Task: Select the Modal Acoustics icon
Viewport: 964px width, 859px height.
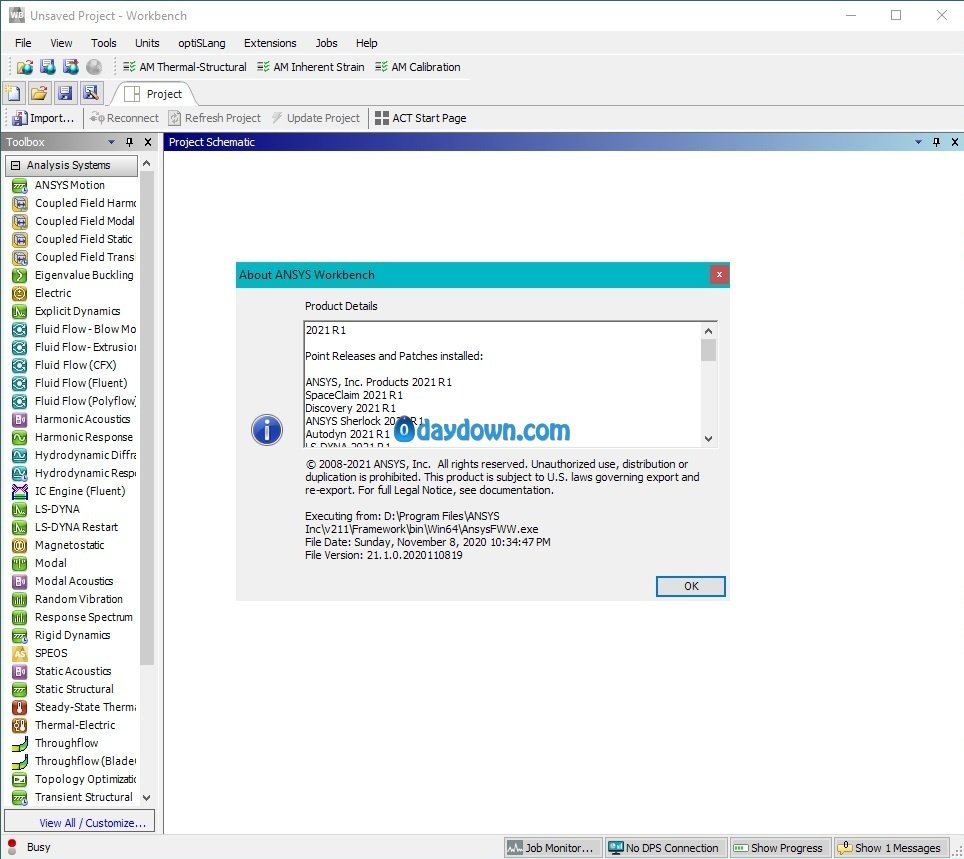Action: coord(20,581)
